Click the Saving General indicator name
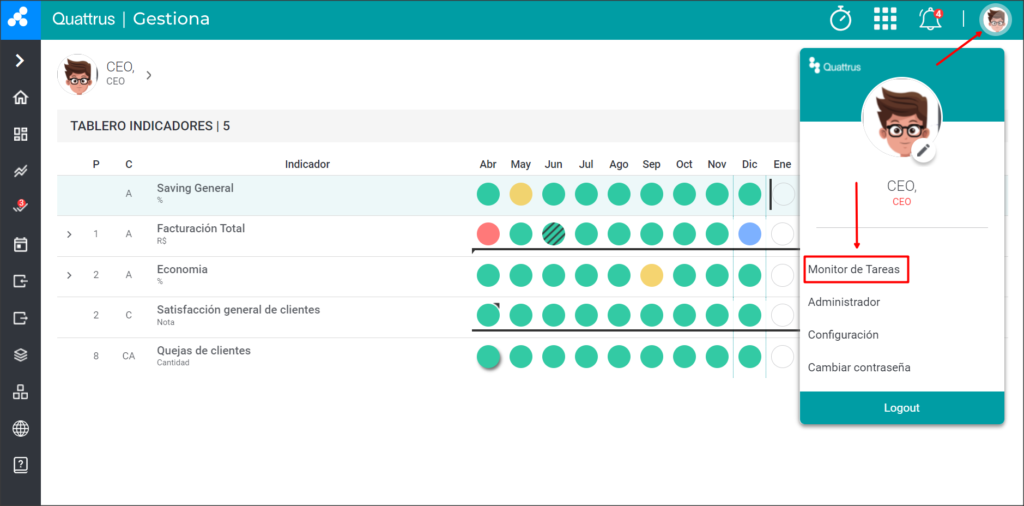 click(195, 188)
